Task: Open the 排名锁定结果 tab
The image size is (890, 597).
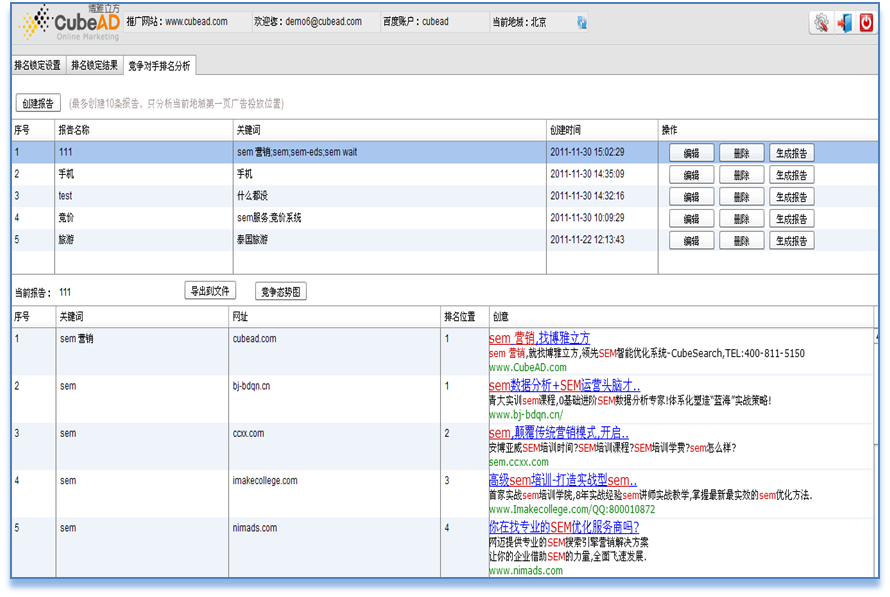Action: 94,66
